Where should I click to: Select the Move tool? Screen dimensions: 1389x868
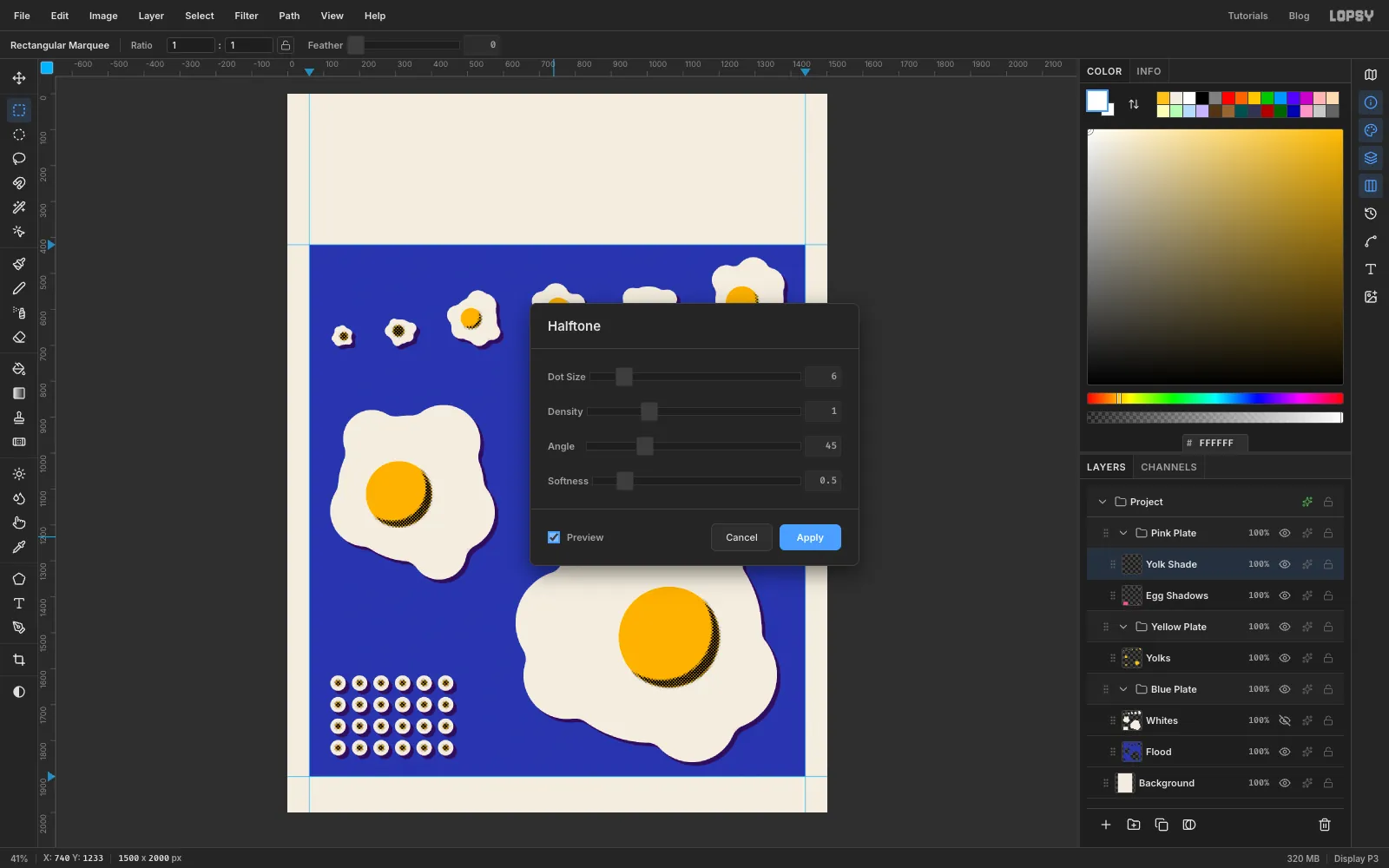click(19, 78)
